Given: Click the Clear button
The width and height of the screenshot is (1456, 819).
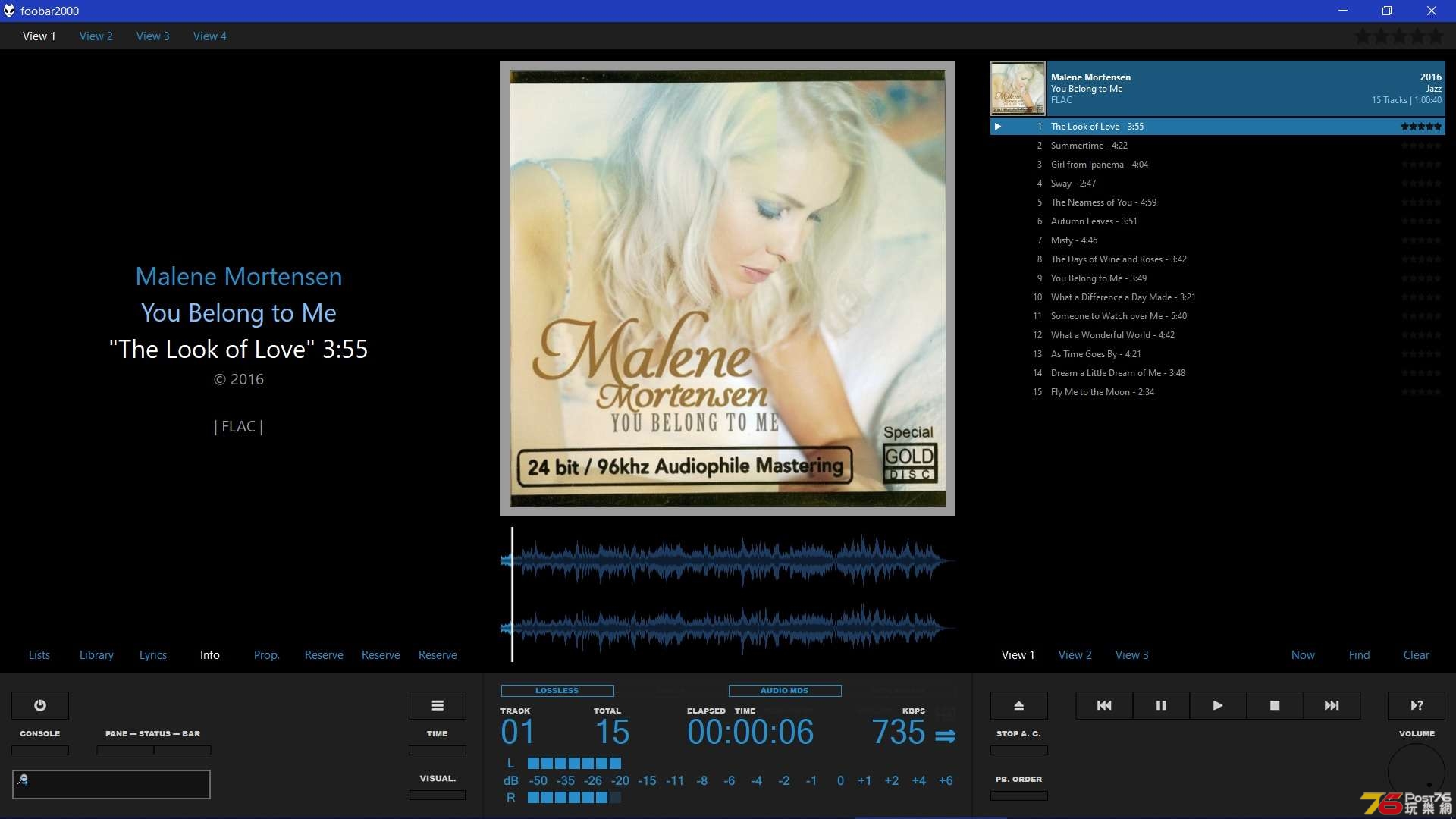Looking at the screenshot, I should click(x=1417, y=655).
